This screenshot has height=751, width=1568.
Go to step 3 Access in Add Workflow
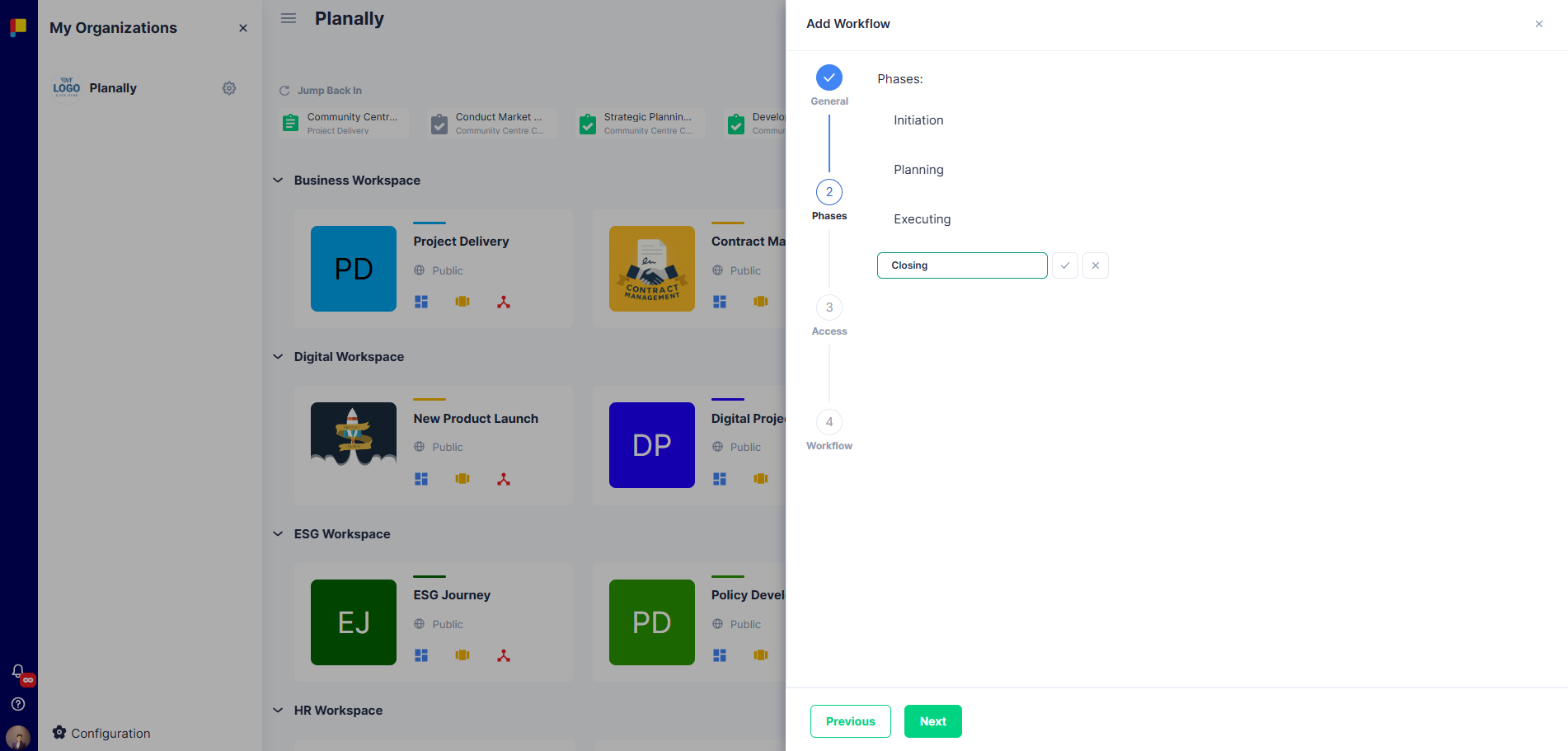pyautogui.click(x=829, y=307)
